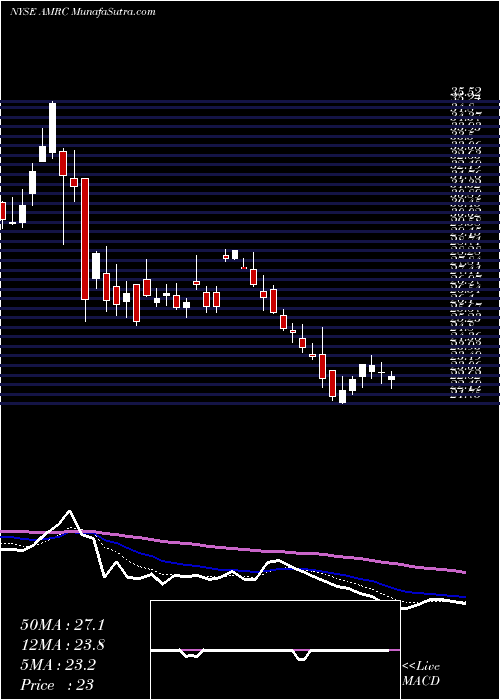Click the 50MA : 27.1 label
The height and width of the screenshot is (700, 500).
(x=62, y=625)
